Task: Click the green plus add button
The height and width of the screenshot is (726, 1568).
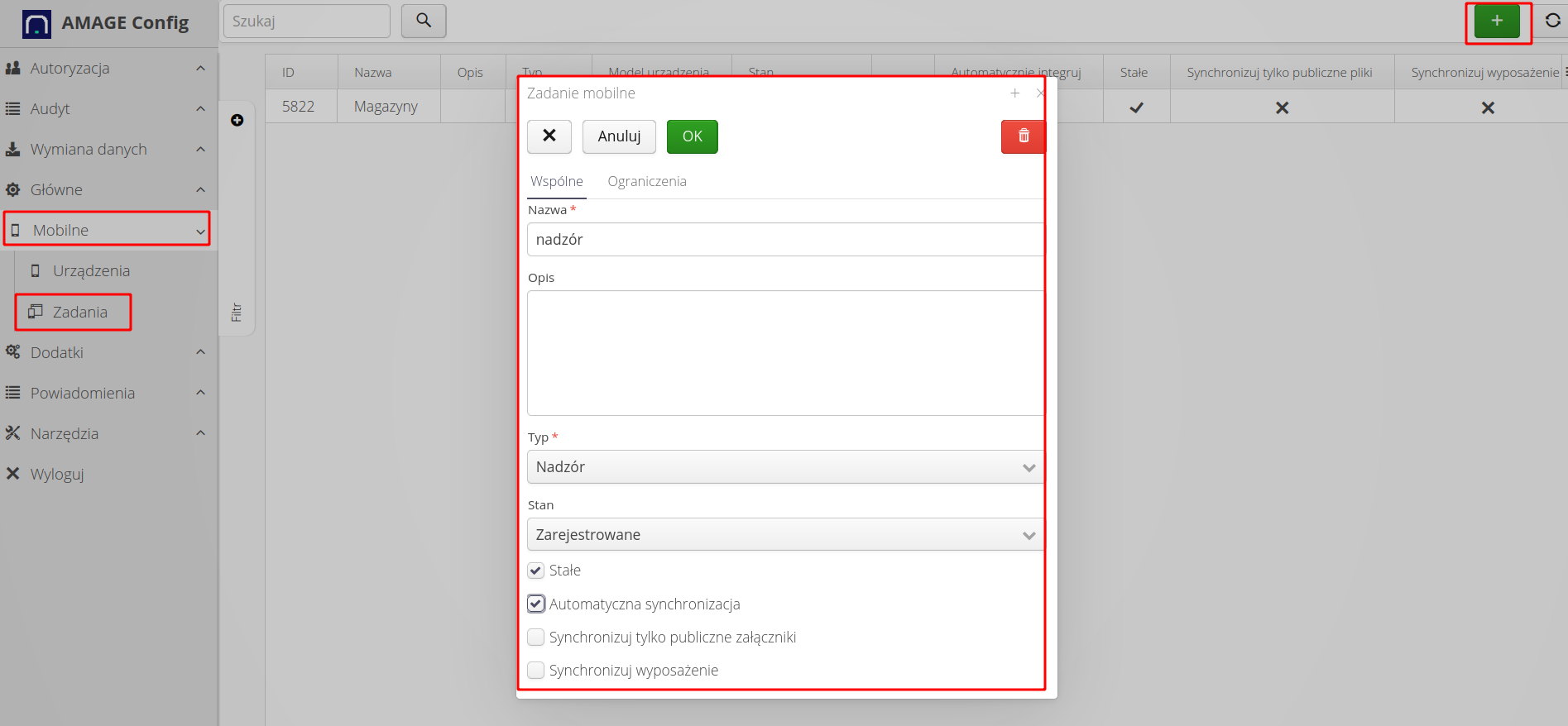Action: coord(1496,21)
